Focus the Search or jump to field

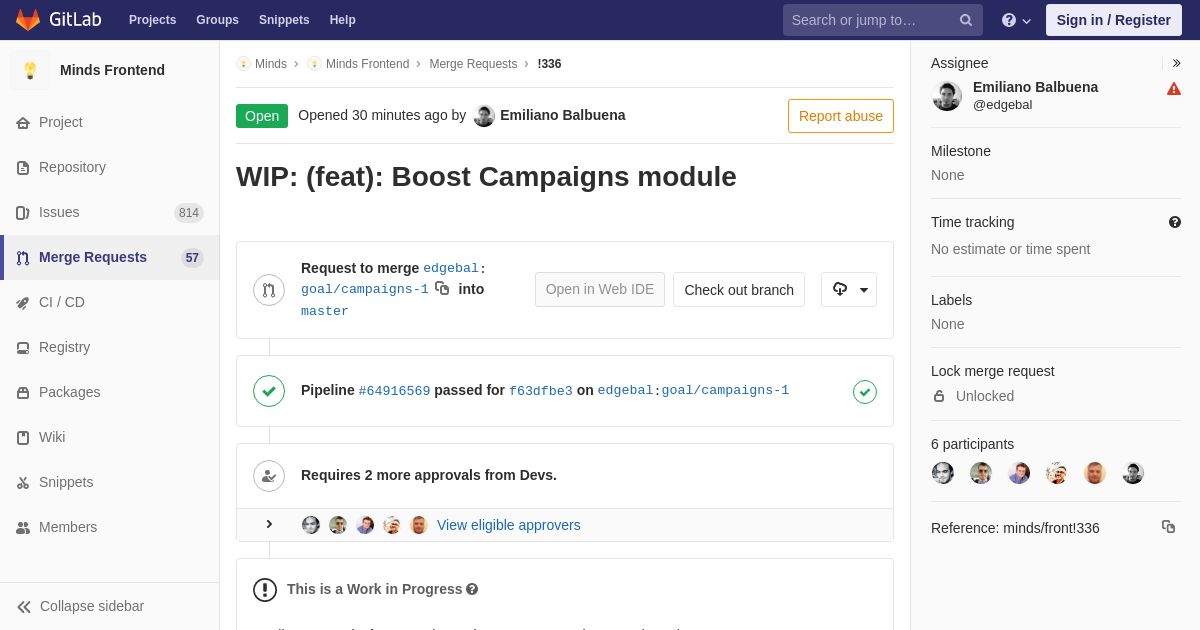(883, 20)
